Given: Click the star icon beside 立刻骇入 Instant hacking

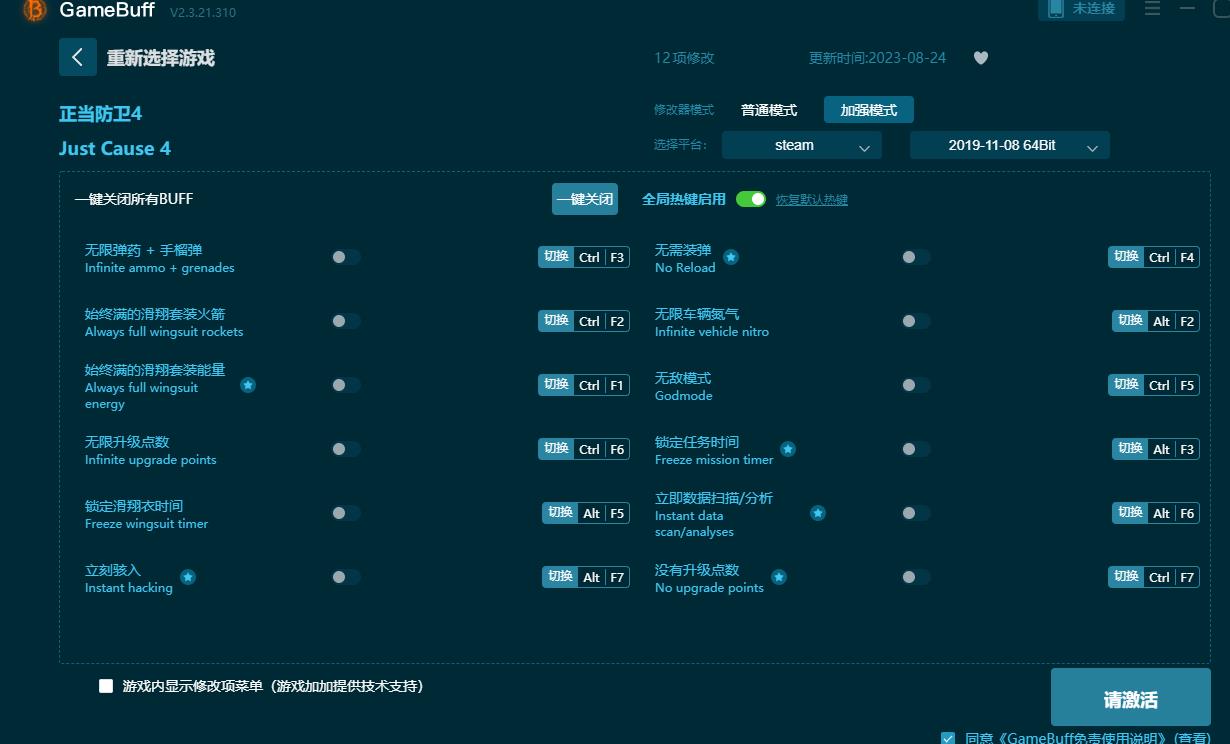Looking at the screenshot, I should coord(187,576).
